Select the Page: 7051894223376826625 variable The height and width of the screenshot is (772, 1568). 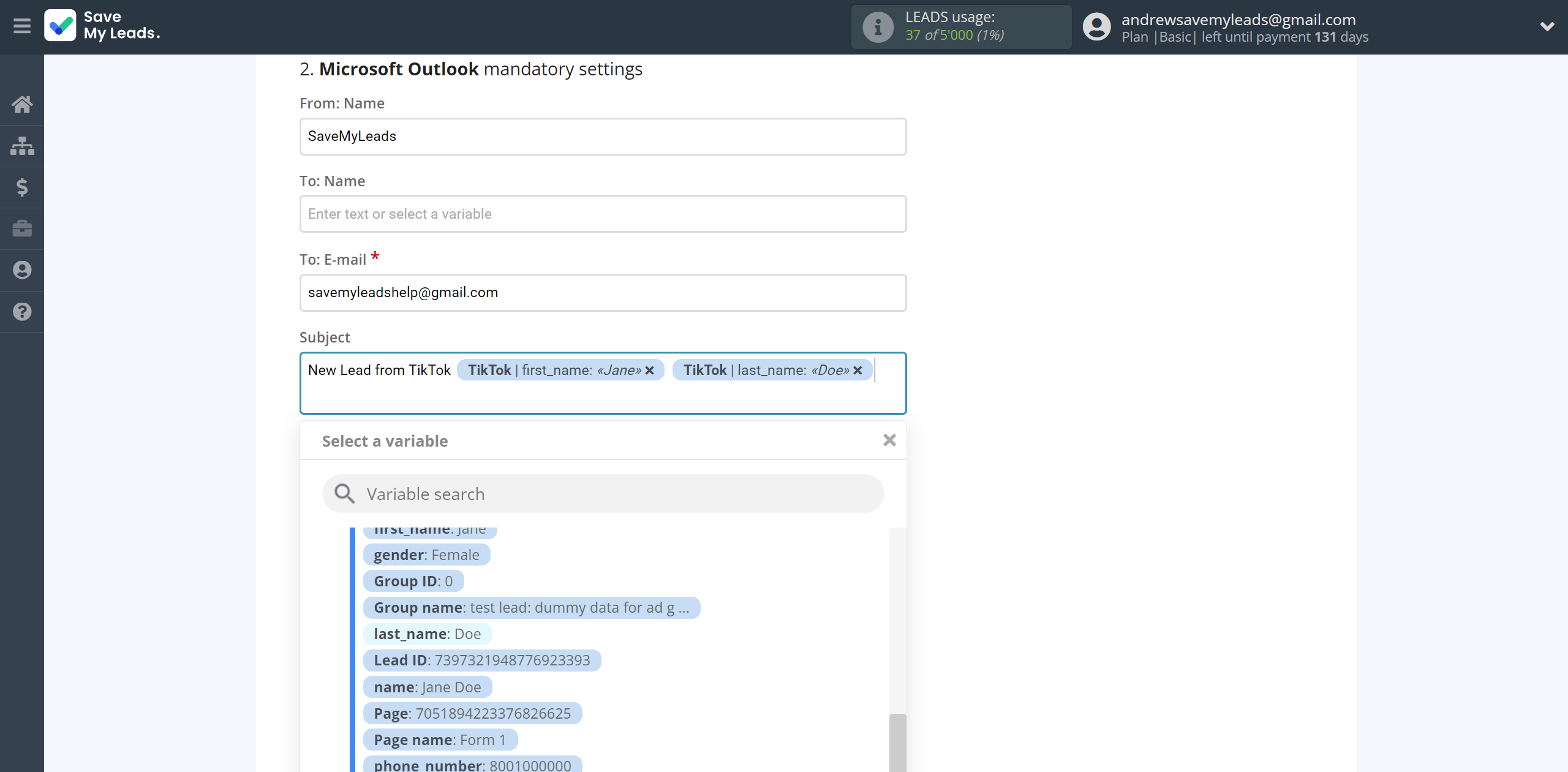click(472, 714)
